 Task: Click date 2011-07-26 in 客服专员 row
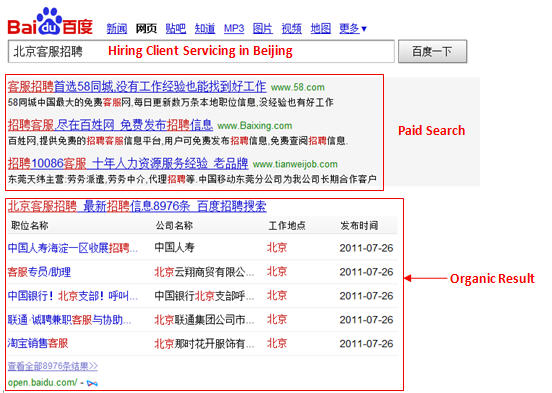366,272
